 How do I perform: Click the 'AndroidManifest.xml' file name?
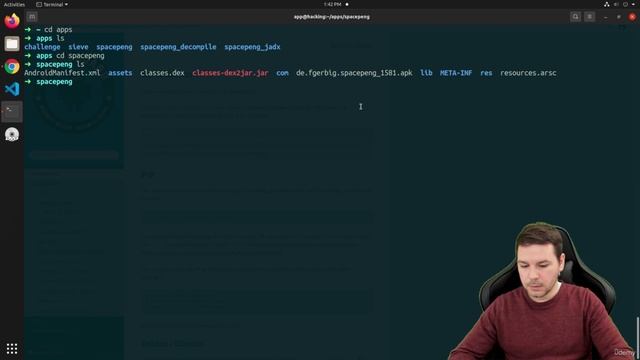coord(62,73)
